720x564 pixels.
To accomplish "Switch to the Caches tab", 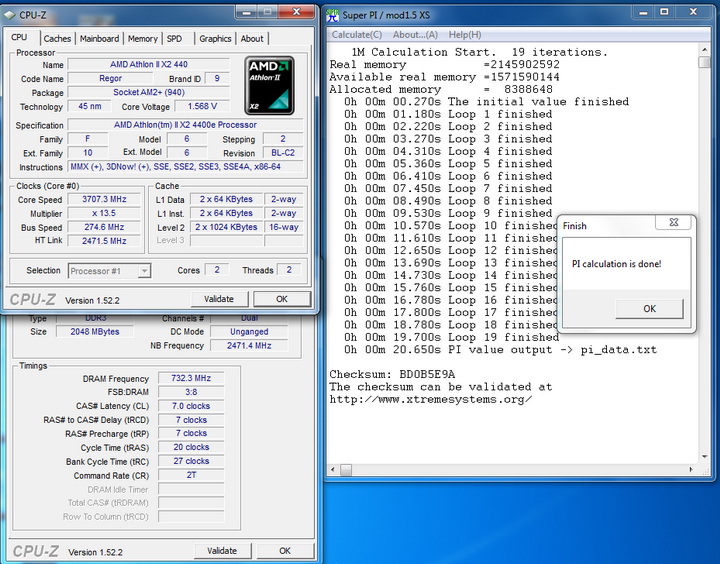I will pyautogui.click(x=57, y=39).
